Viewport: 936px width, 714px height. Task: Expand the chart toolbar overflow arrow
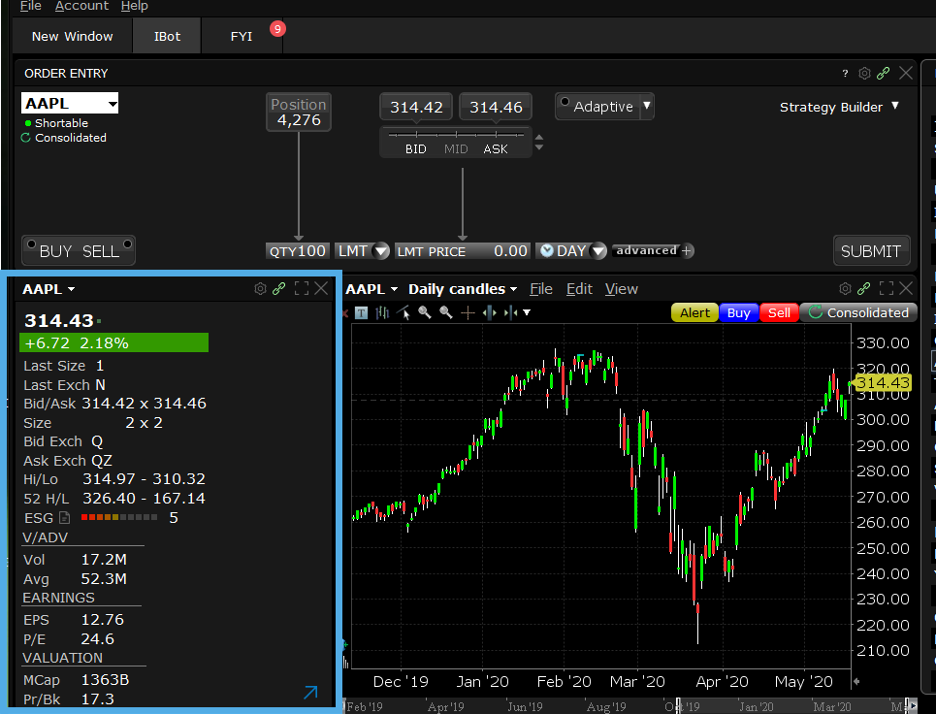click(x=527, y=312)
